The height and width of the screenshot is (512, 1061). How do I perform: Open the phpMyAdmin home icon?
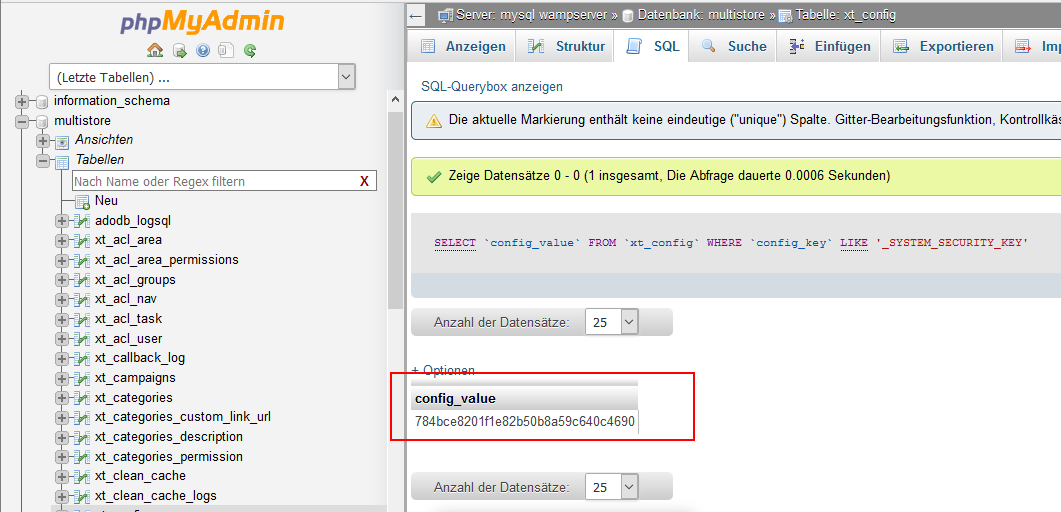click(155, 50)
